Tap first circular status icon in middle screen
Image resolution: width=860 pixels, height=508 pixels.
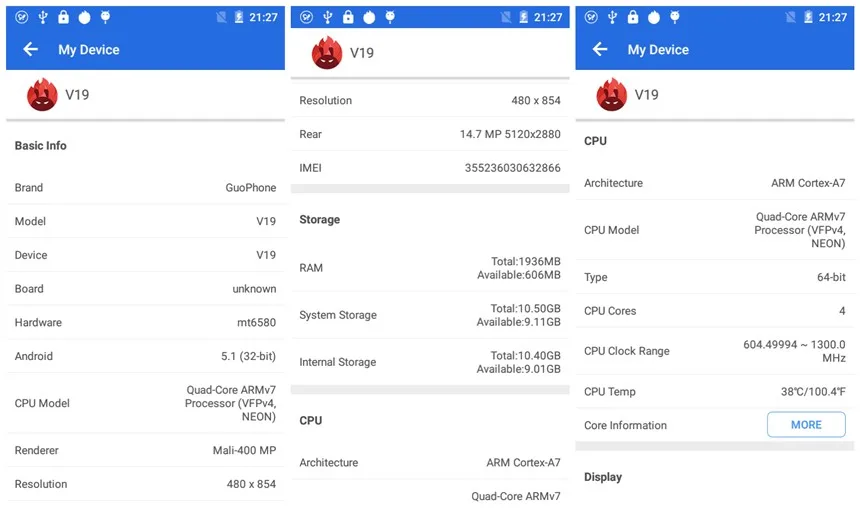pyautogui.click(x=307, y=18)
